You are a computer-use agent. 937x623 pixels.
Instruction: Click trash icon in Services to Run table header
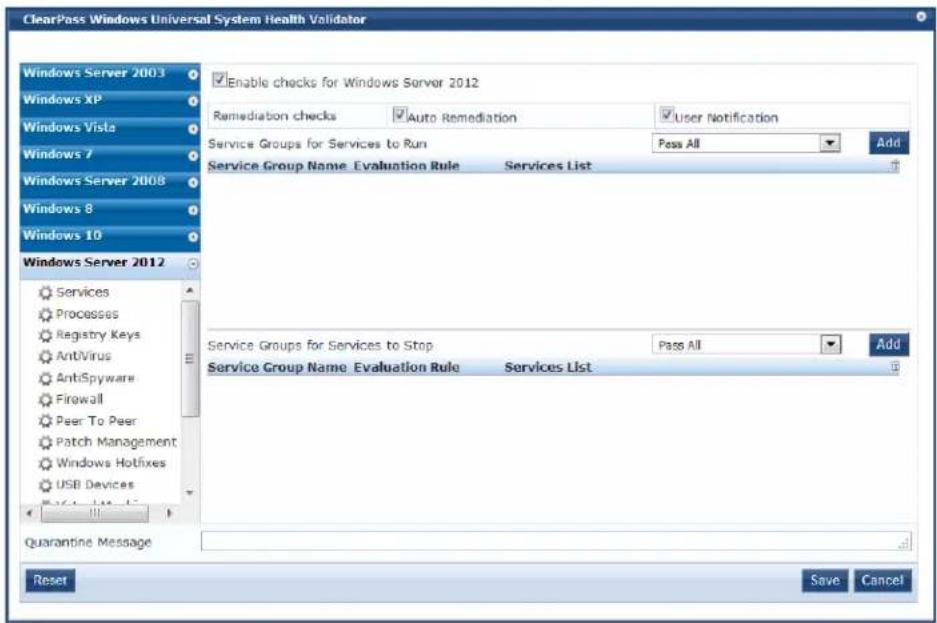click(895, 165)
